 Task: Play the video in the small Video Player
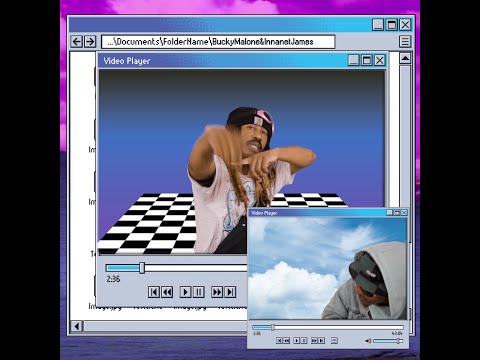click(297, 341)
